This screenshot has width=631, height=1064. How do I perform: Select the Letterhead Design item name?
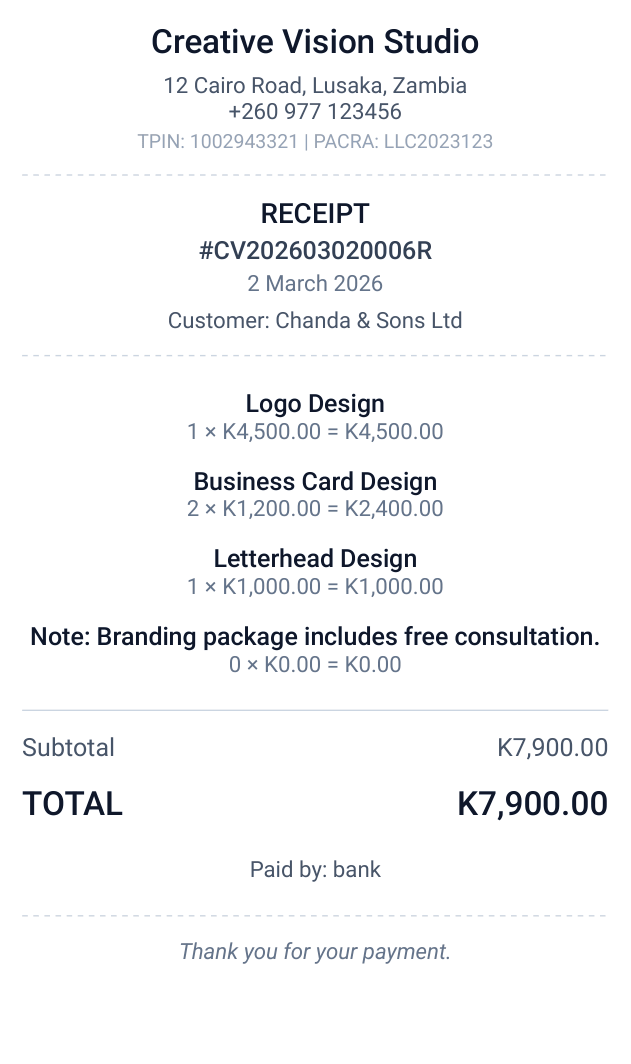click(x=315, y=559)
